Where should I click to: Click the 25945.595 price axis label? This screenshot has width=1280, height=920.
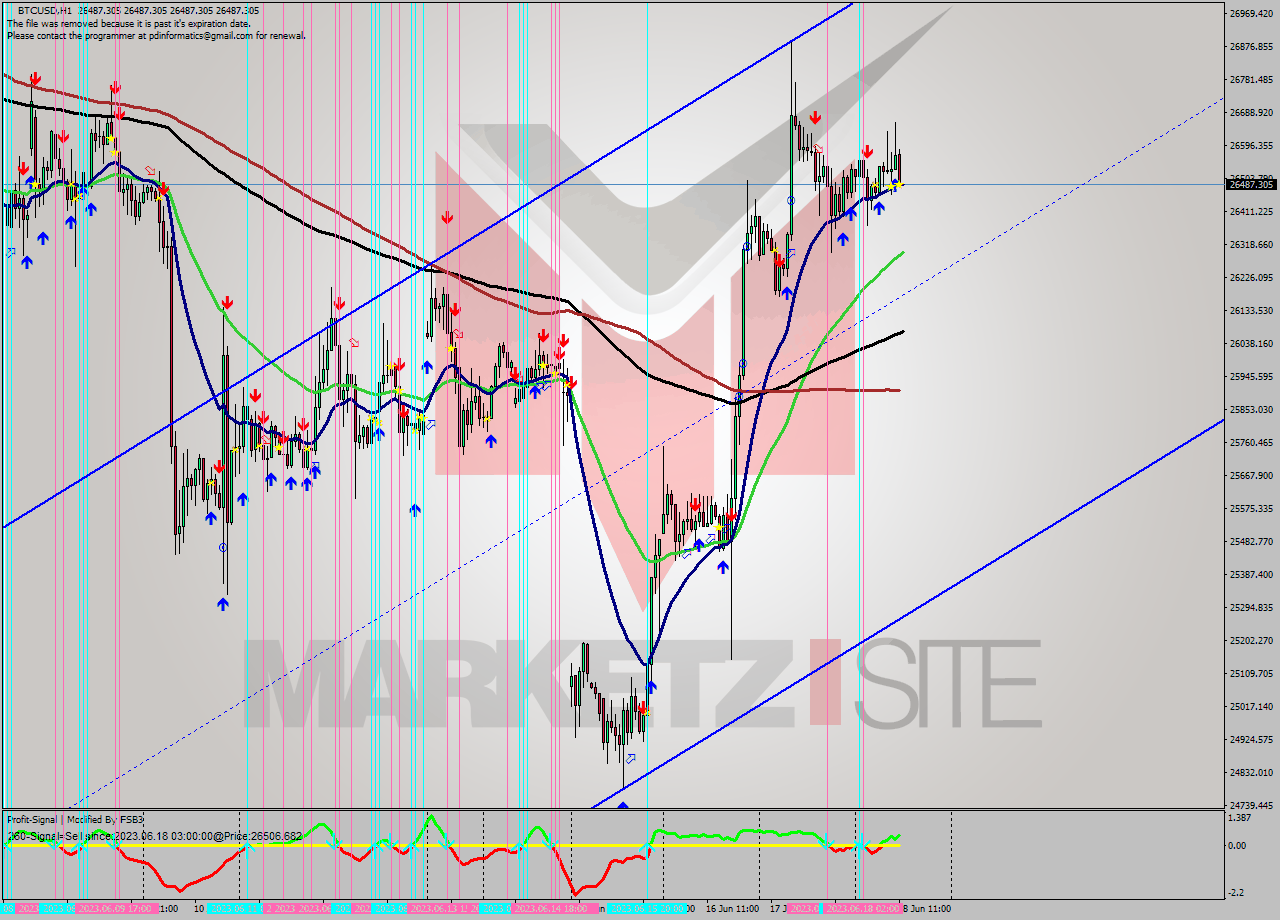[1251, 377]
